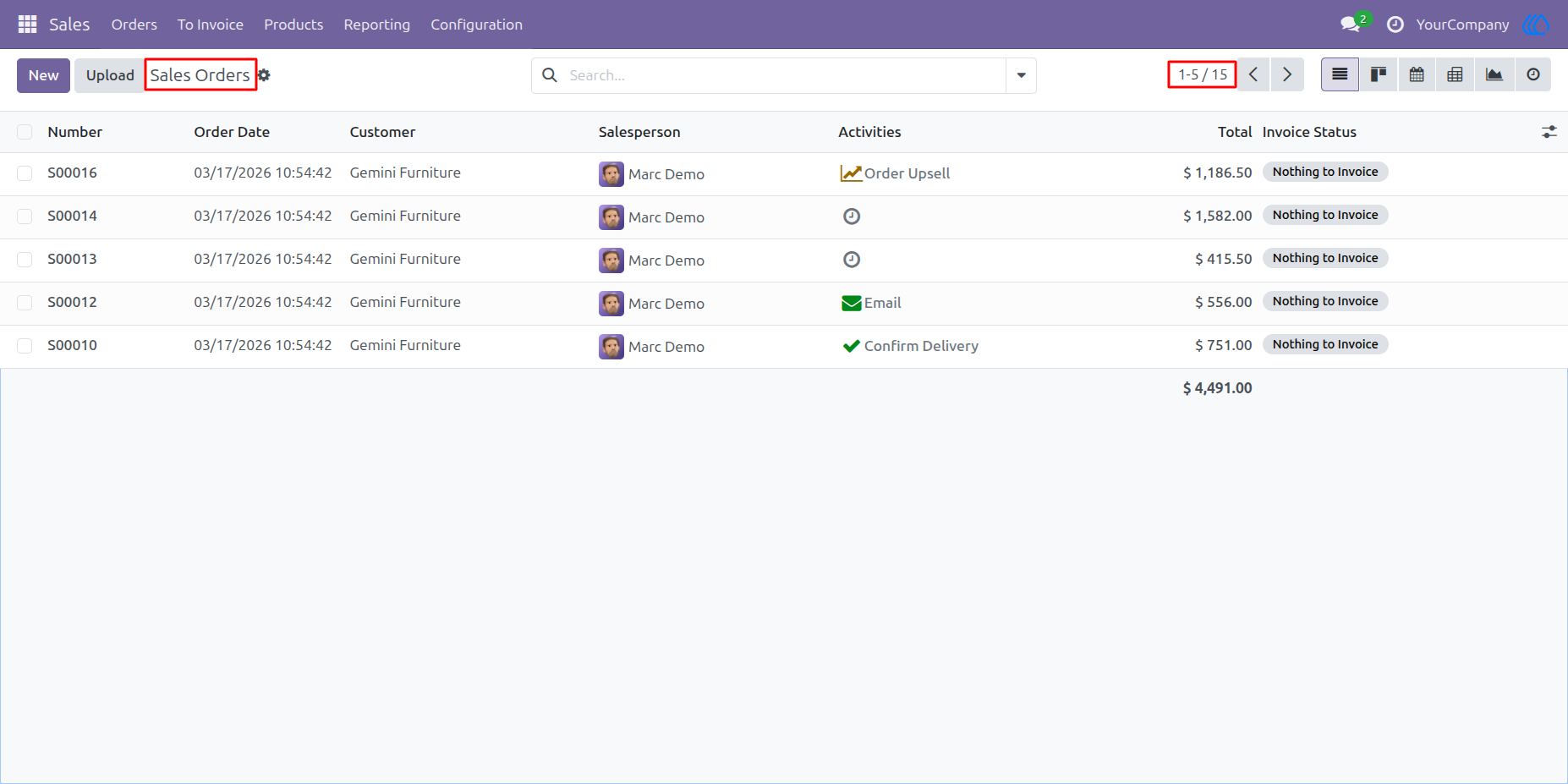Switch to activity view
Image resolution: width=1568 pixels, height=784 pixels.
point(1532,74)
